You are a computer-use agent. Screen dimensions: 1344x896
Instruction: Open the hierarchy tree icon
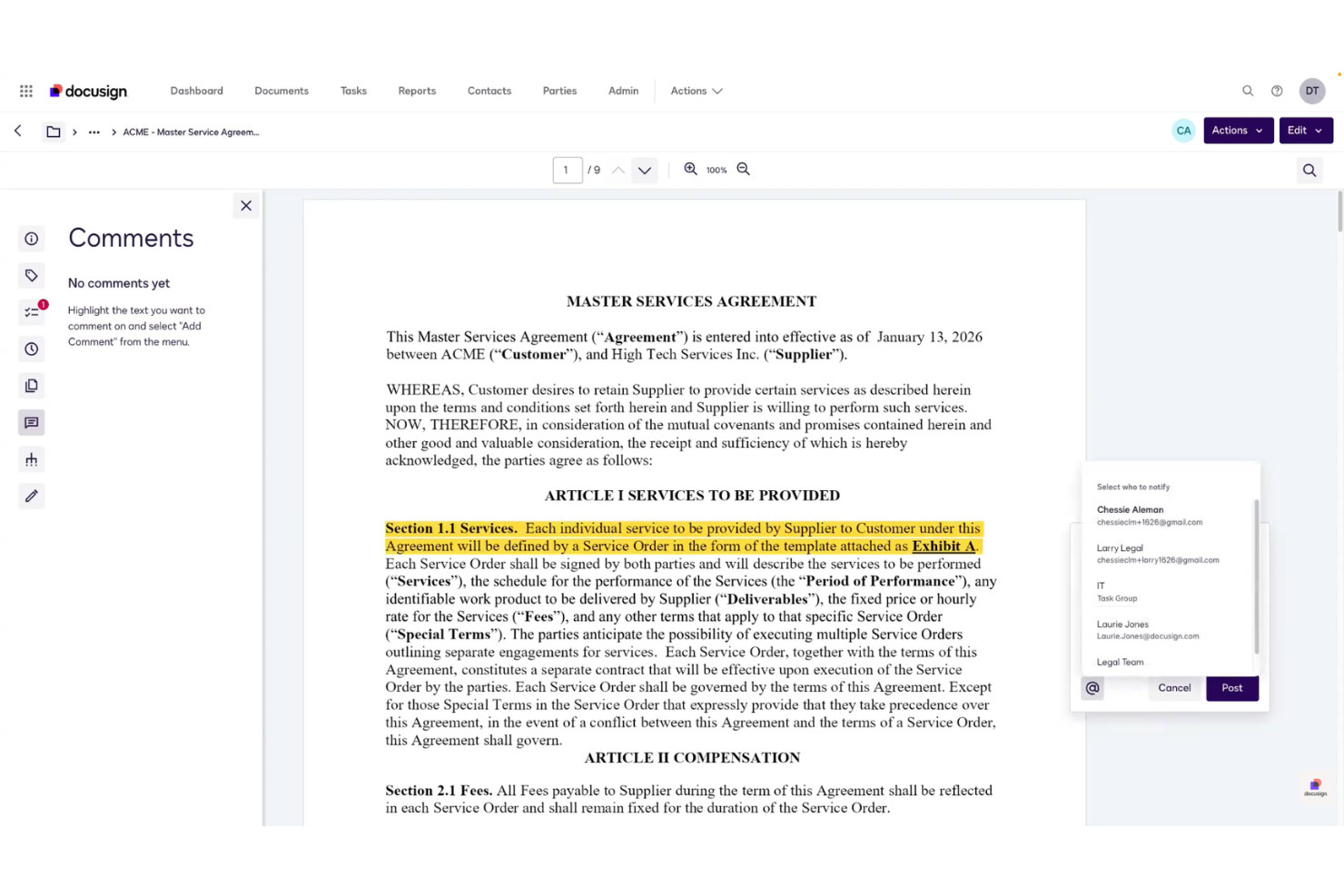[32, 460]
